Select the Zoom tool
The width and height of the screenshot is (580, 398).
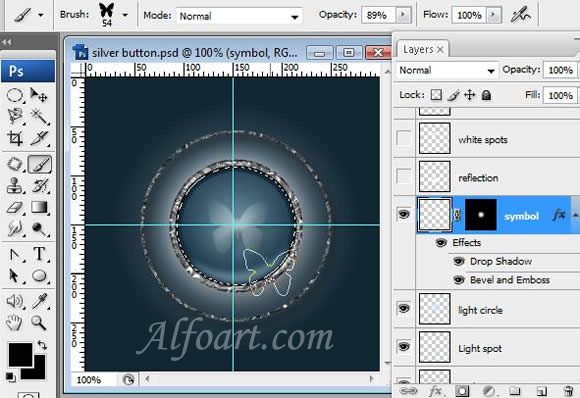coord(39,323)
